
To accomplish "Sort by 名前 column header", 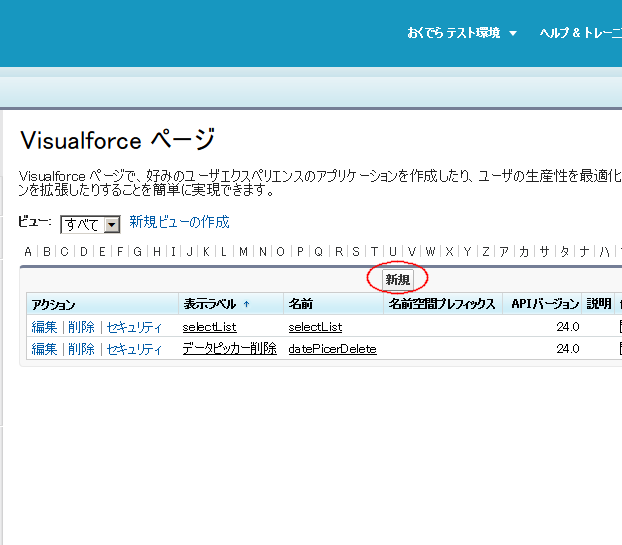I will [x=301, y=304].
